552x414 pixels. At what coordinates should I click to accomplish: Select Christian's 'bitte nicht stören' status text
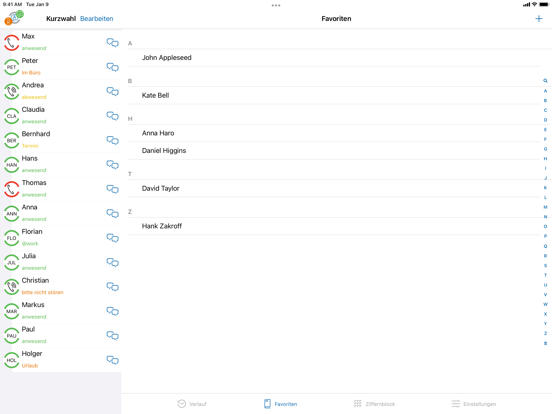(43, 292)
